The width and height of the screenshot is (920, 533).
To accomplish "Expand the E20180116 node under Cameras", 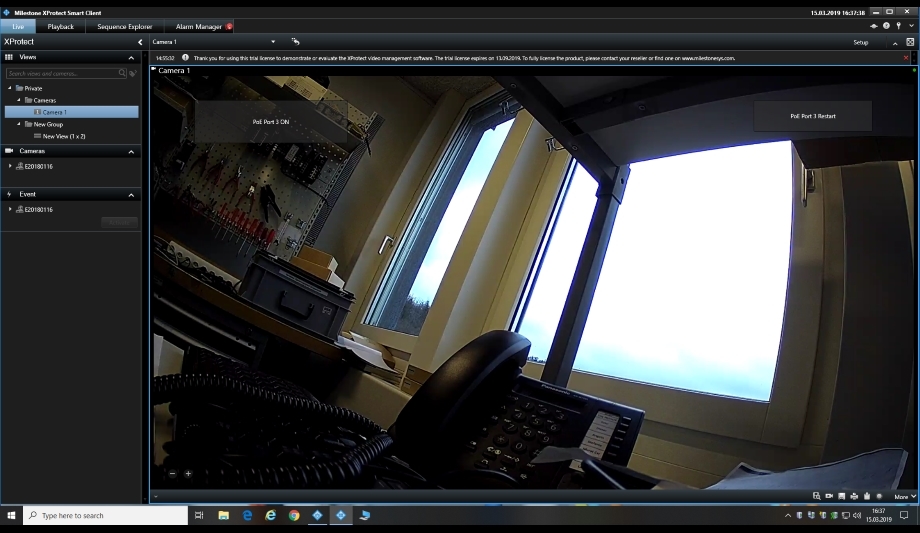I will click(11, 166).
